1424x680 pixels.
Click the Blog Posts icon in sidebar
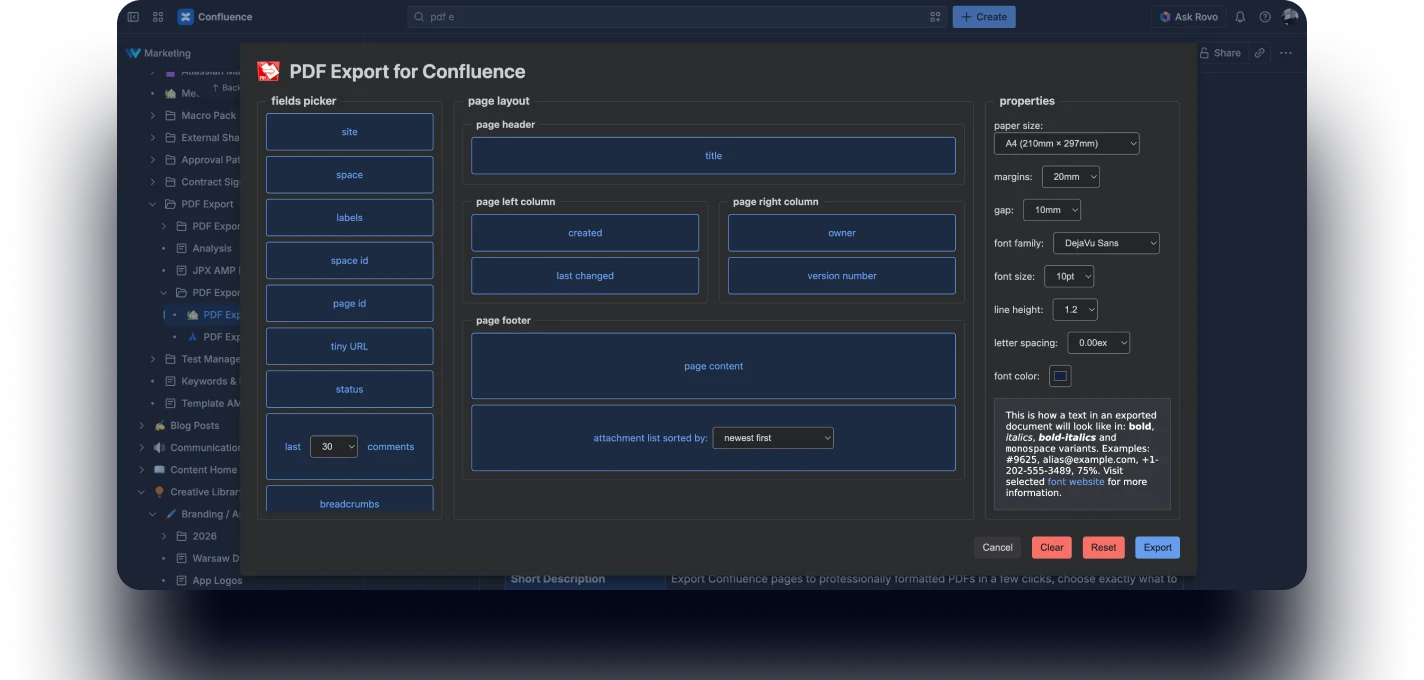coord(159,425)
